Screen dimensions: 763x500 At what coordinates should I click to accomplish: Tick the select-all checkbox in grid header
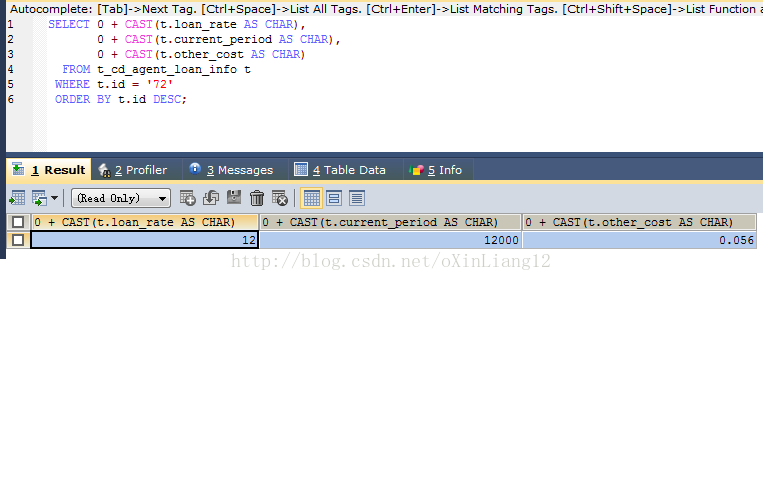[x=18, y=222]
